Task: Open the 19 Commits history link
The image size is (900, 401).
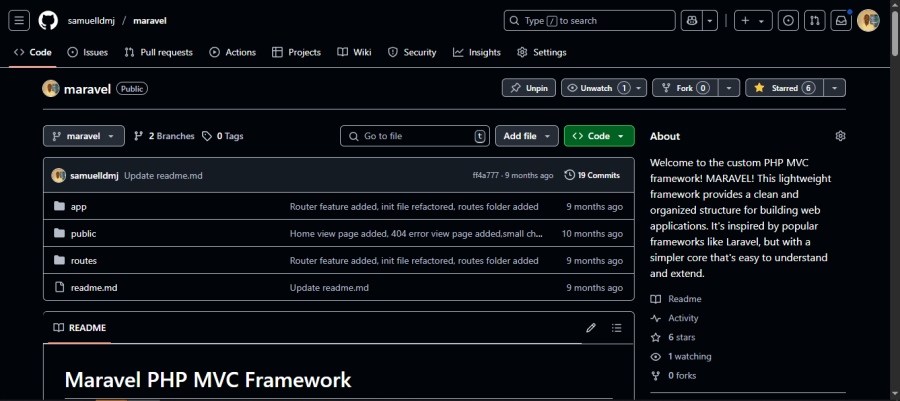Action: point(592,175)
